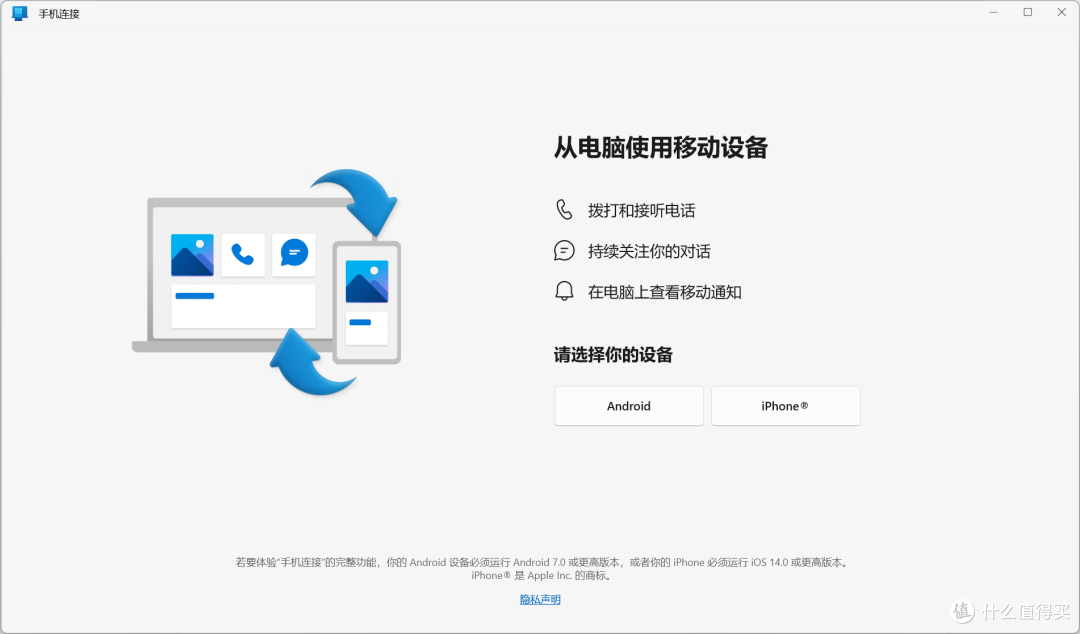The height and width of the screenshot is (634, 1080).
Task: Click the 从电脑使用移动设备 heading
Action: [x=660, y=148]
